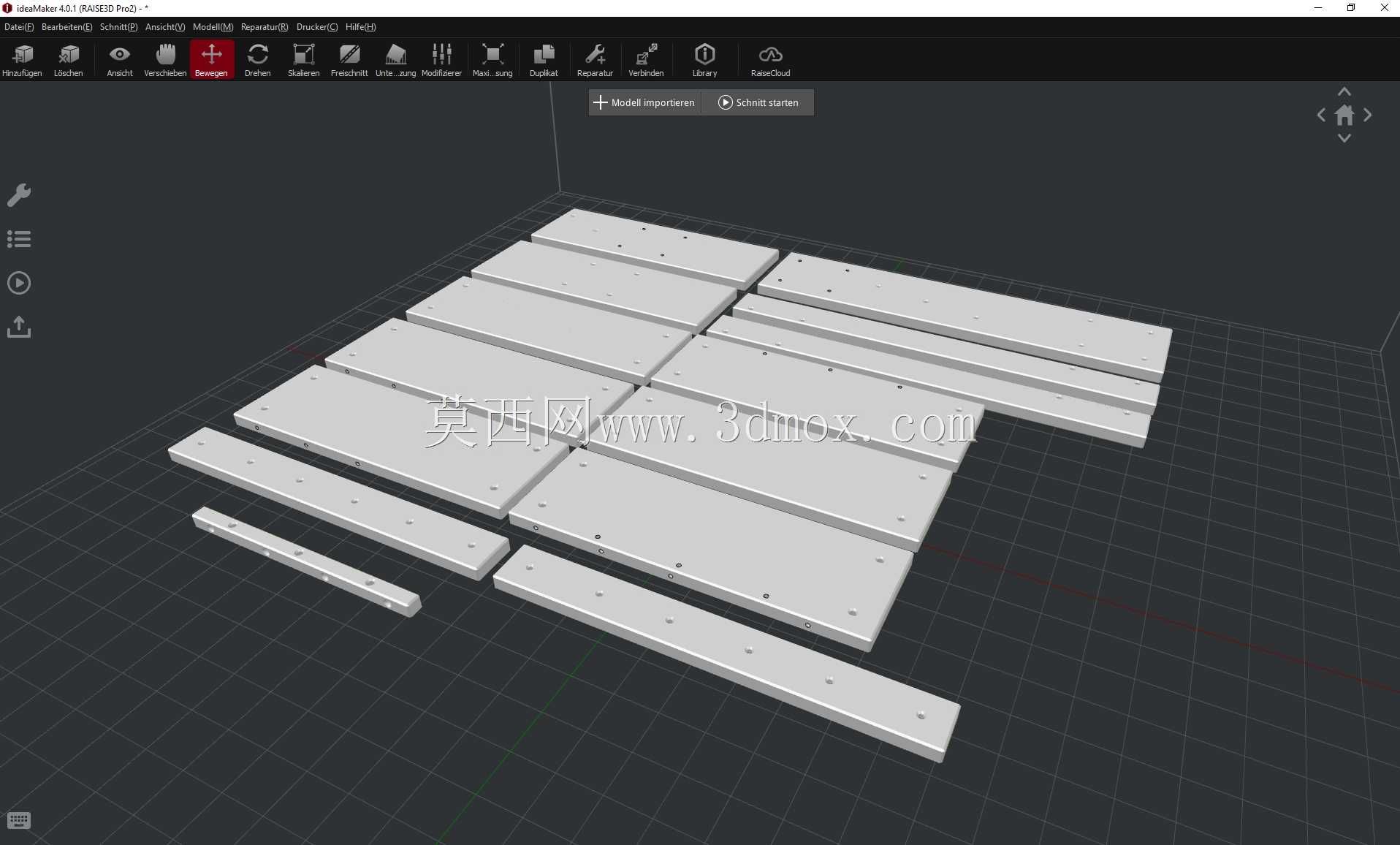Select the Ansicht view tool
The width and height of the screenshot is (1400, 845).
coord(120,60)
